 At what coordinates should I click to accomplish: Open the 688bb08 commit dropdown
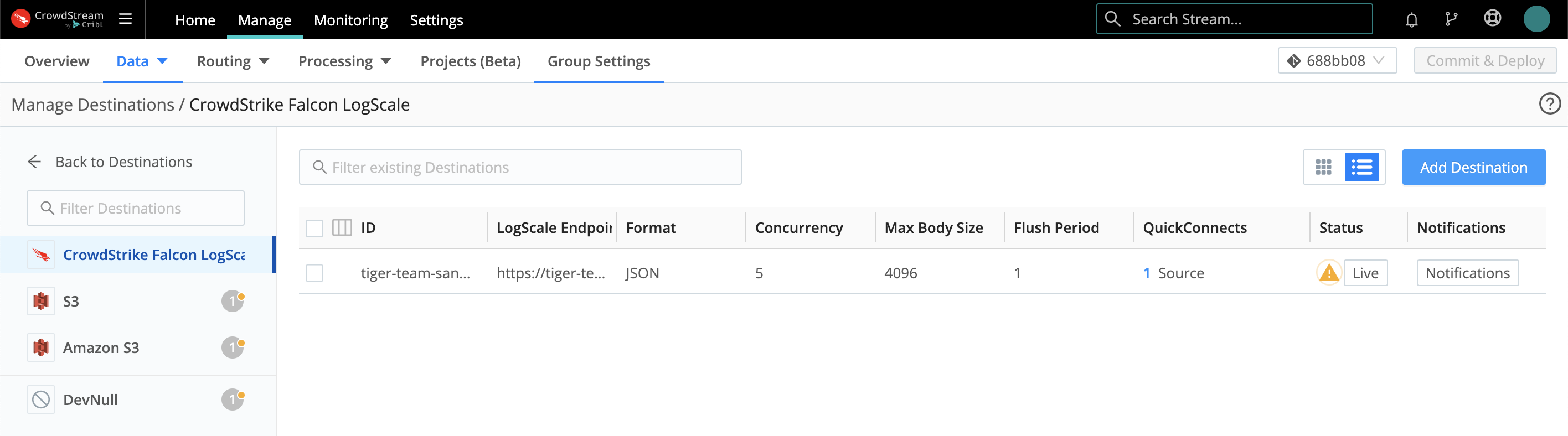pyautogui.click(x=1337, y=61)
